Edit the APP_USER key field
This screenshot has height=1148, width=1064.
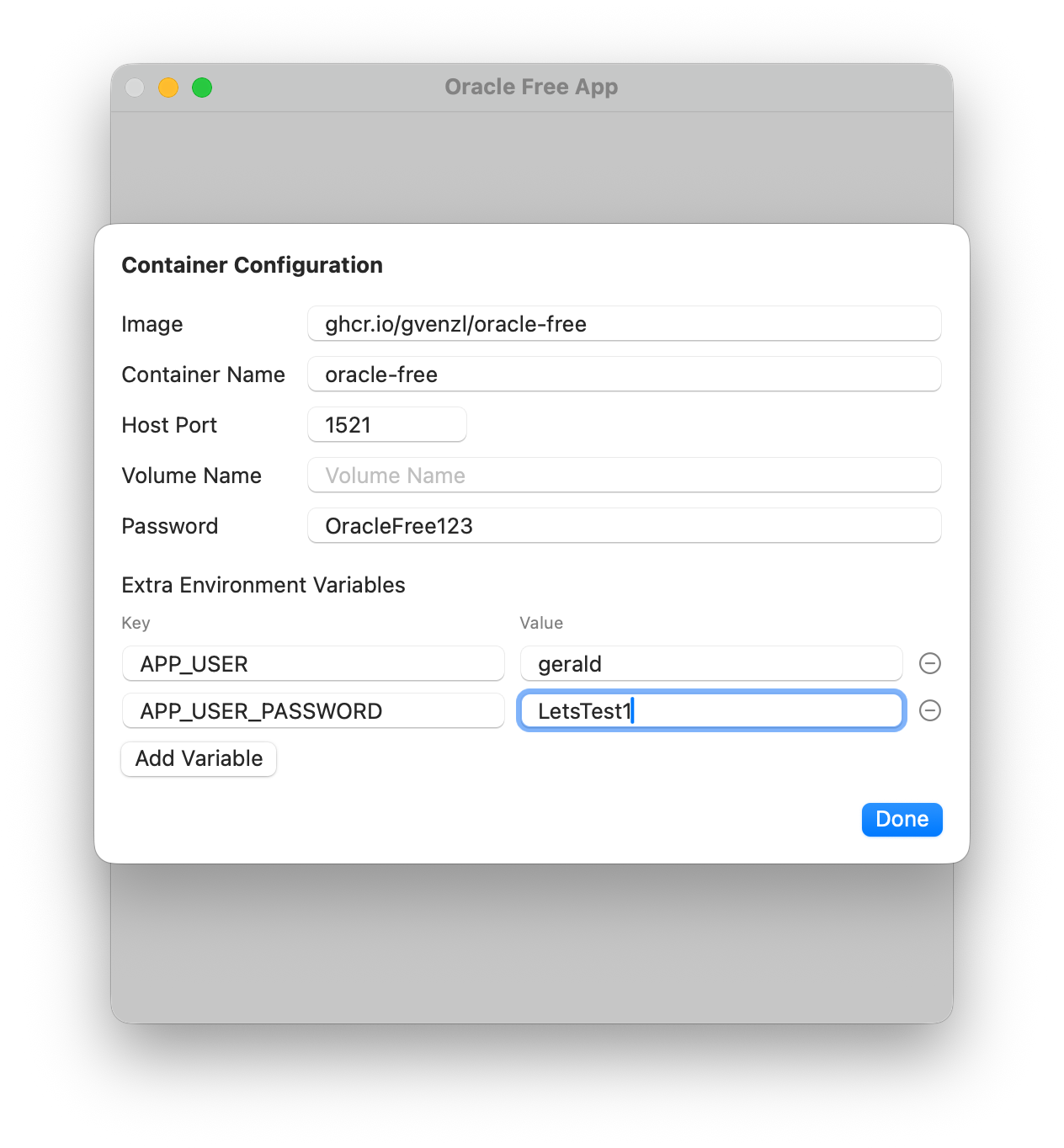tap(313, 664)
